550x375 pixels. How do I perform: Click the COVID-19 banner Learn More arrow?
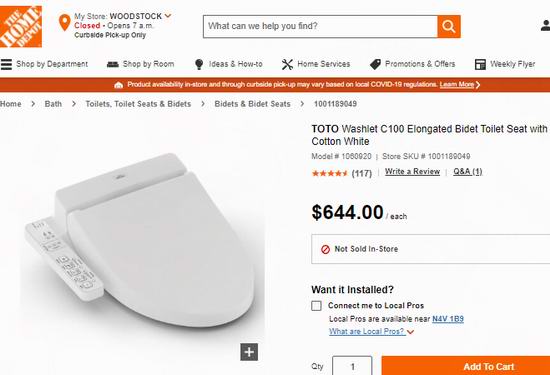coord(478,85)
